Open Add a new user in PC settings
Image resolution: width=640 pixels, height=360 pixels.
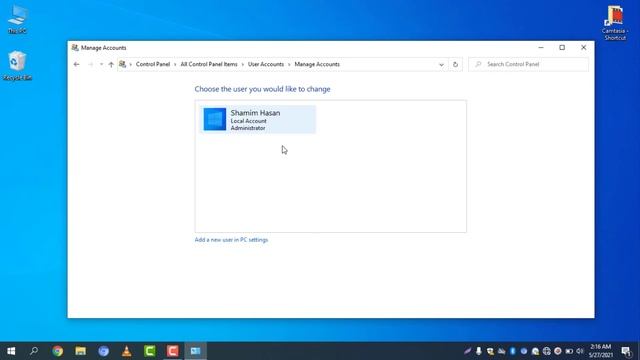231,240
